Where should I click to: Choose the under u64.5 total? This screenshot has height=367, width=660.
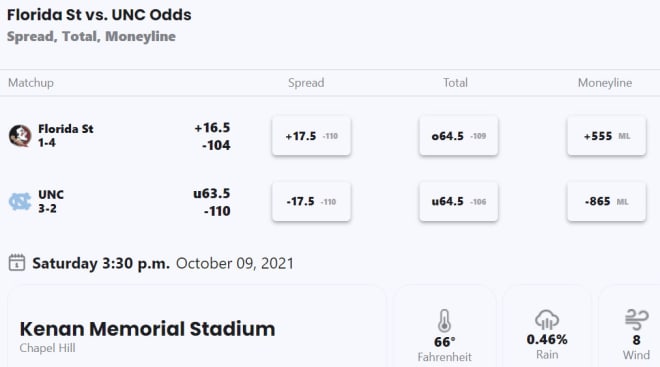click(458, 202)
